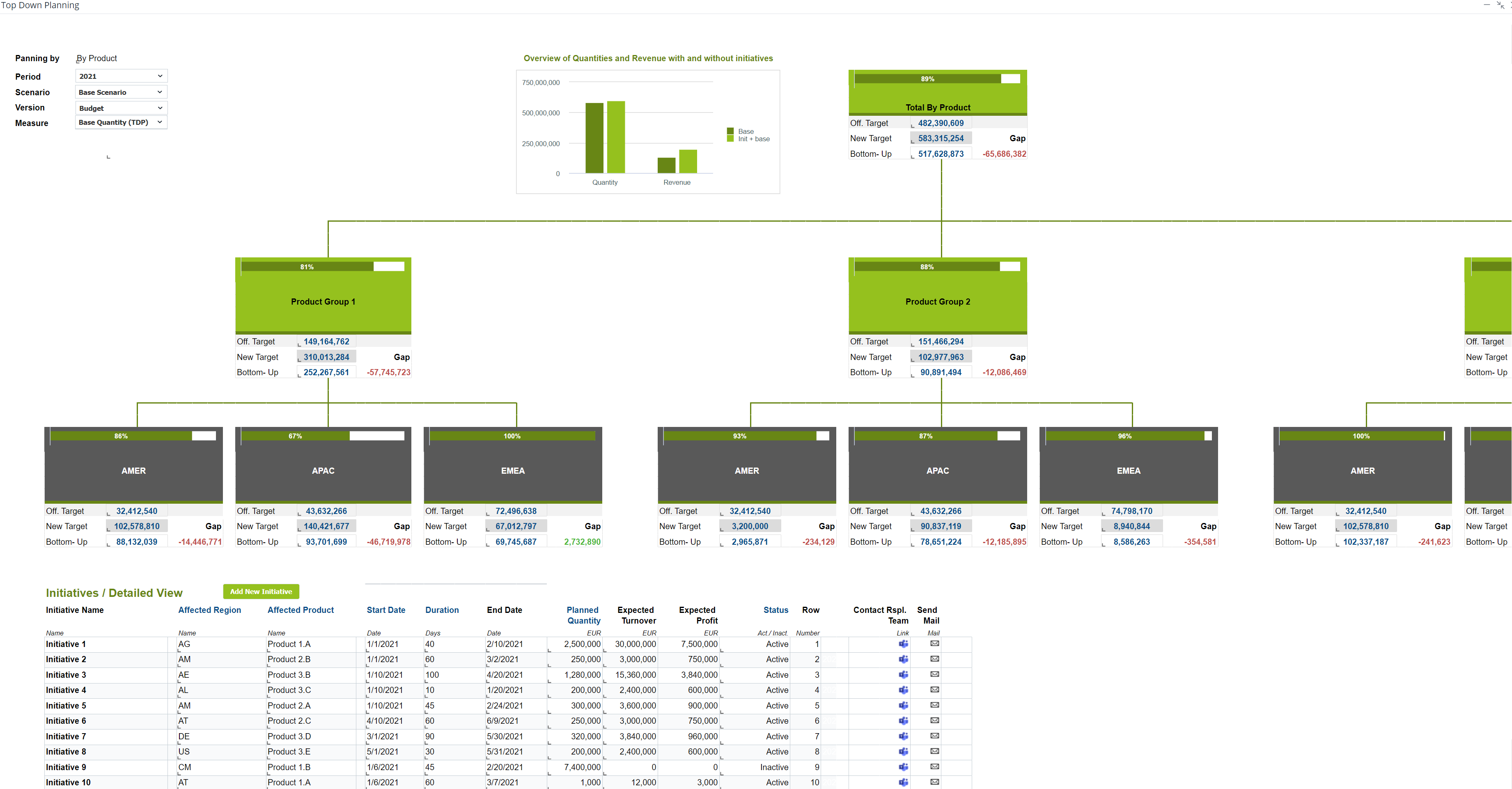The height and width of the screenshot is (789, 1512).
Task: Send mail for Initiative 9
Action: coord(934,766)
